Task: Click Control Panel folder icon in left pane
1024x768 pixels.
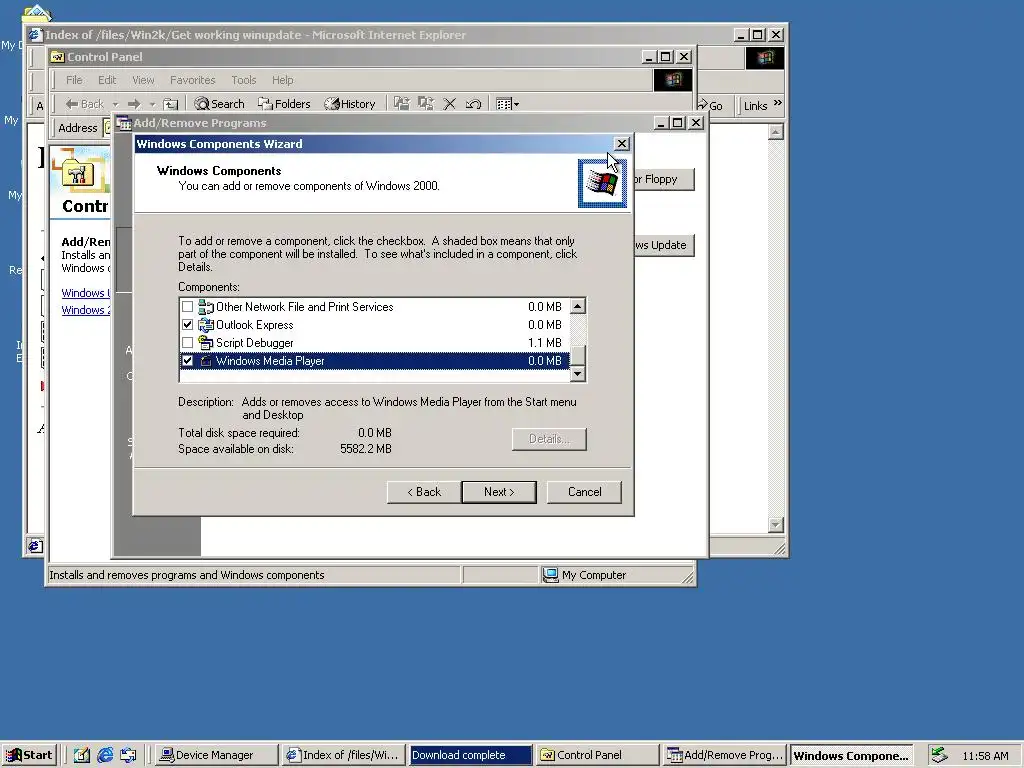Action: tap(80, 172)
